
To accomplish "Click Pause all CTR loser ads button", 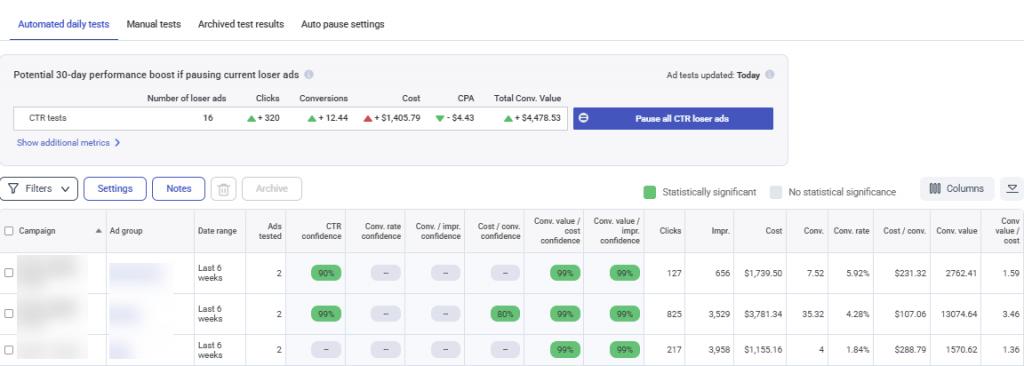I will point(673,118).
